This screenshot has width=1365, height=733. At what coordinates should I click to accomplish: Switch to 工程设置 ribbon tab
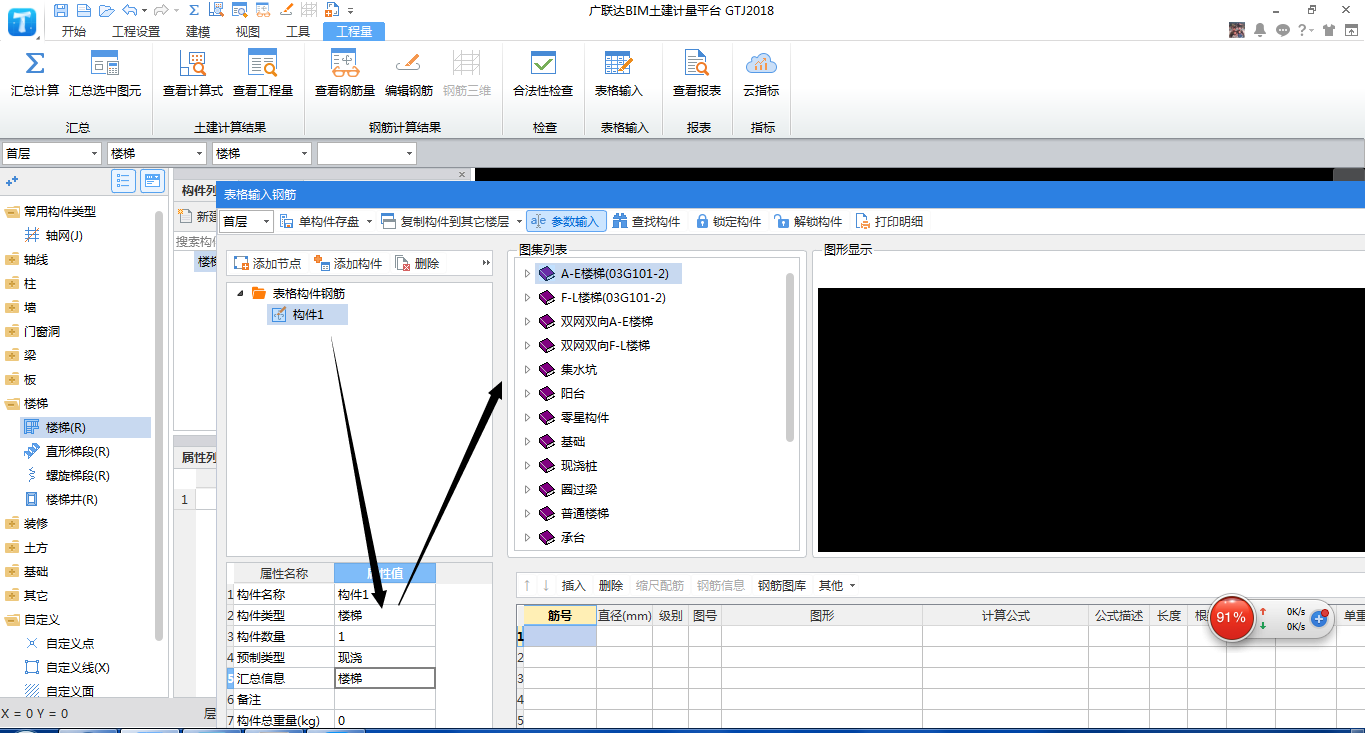(x=136, y=31)
